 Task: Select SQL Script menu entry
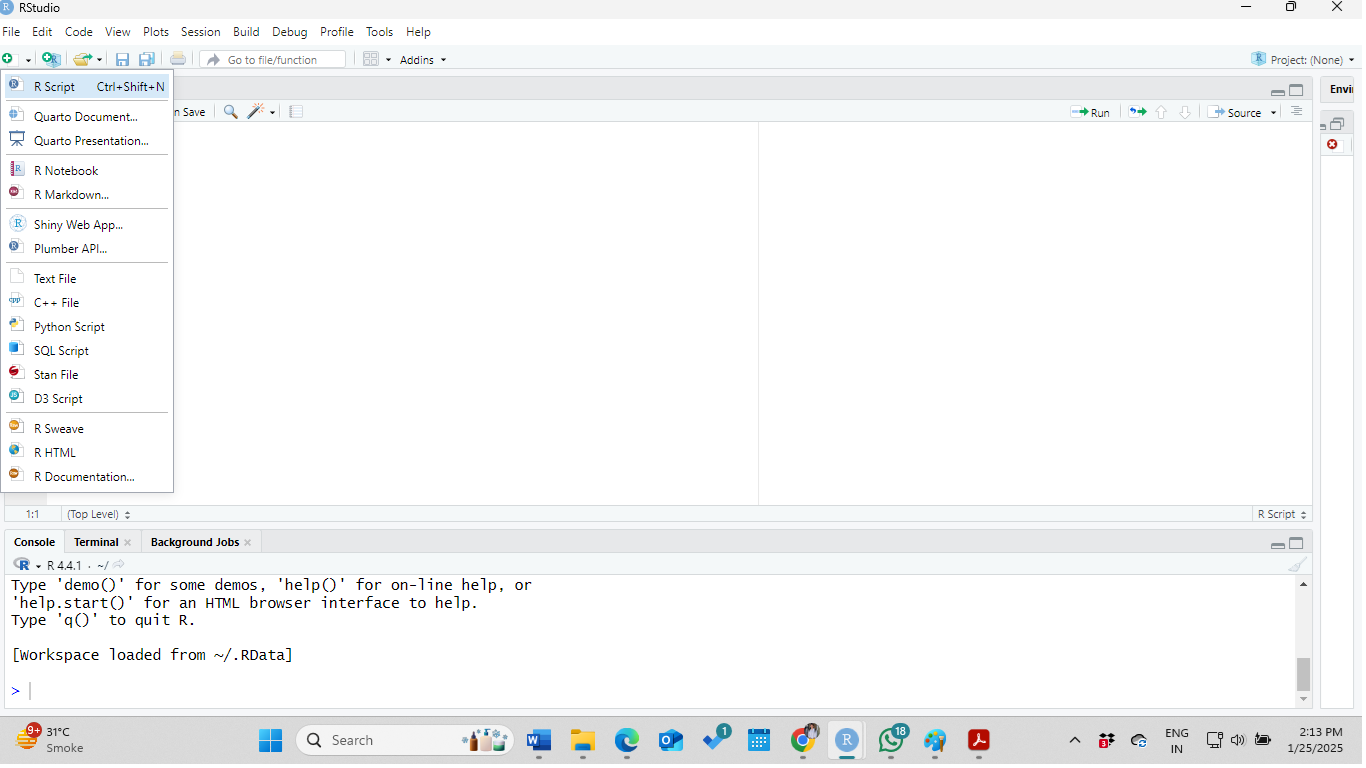[88, 351]
